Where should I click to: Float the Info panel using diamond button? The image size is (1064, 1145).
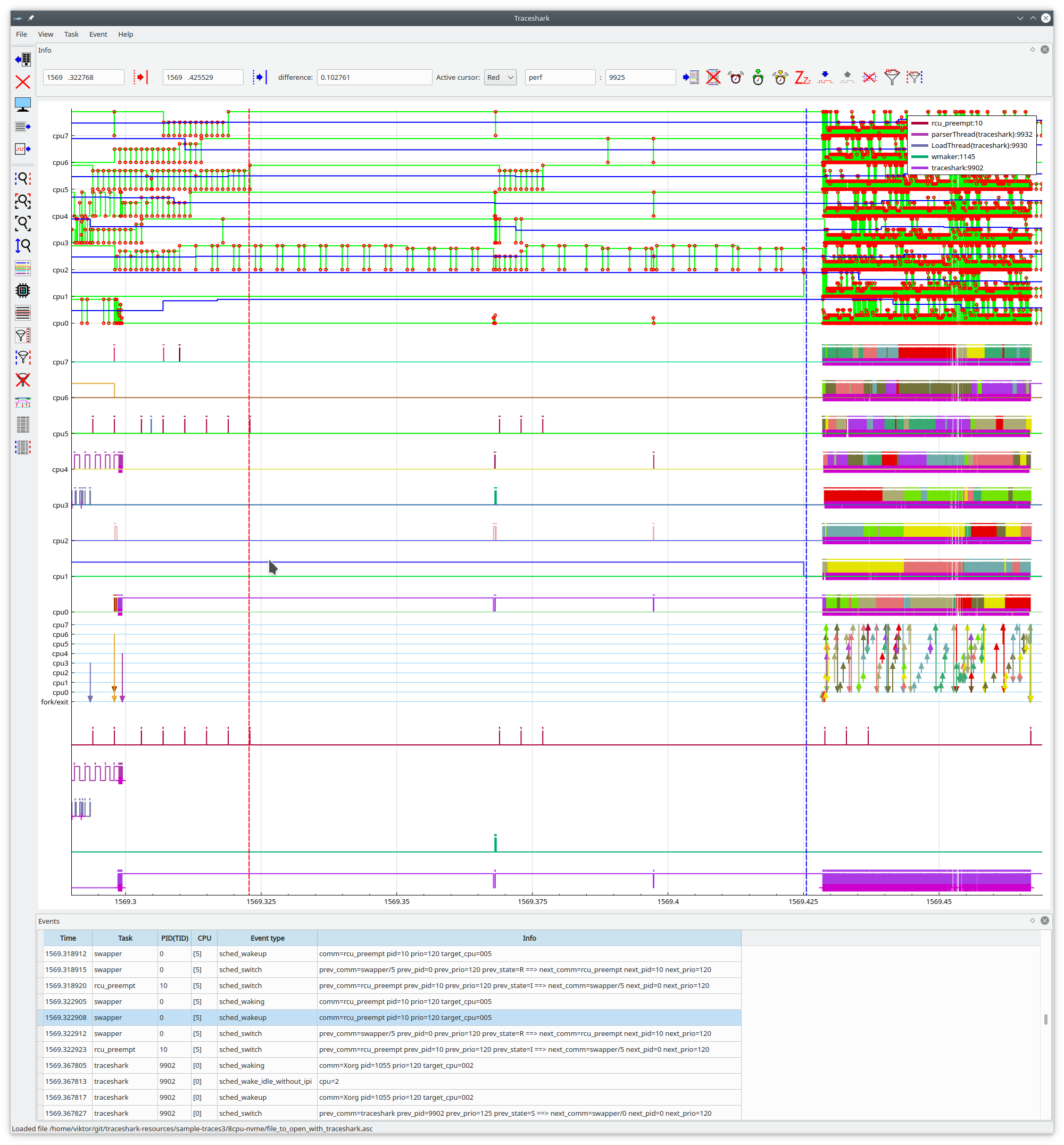[1032, 49]
